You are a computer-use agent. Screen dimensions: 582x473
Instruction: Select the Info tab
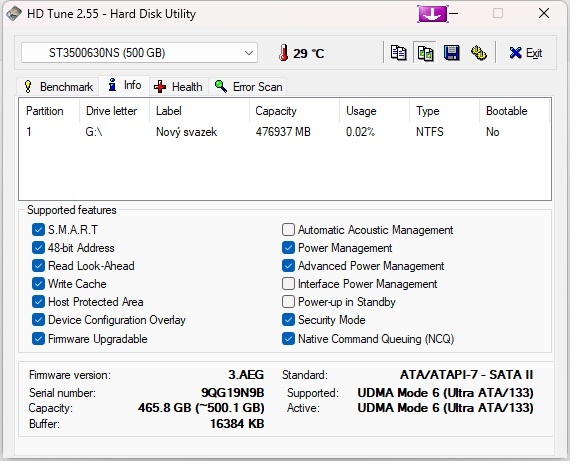click(124, 85)
